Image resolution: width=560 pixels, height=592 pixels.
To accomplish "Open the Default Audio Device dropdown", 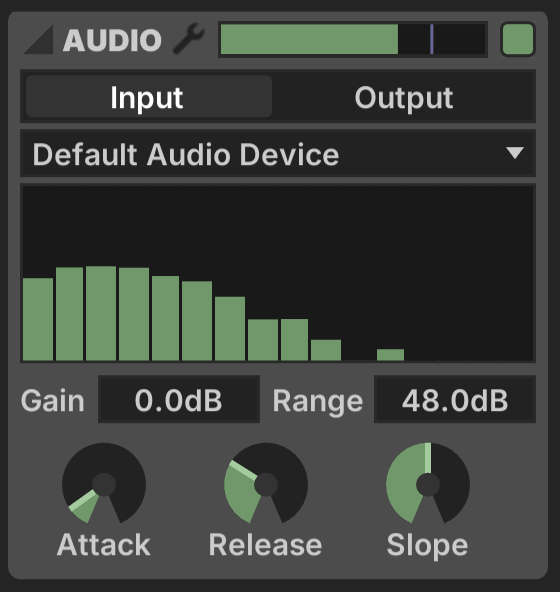I will (278, 153).
